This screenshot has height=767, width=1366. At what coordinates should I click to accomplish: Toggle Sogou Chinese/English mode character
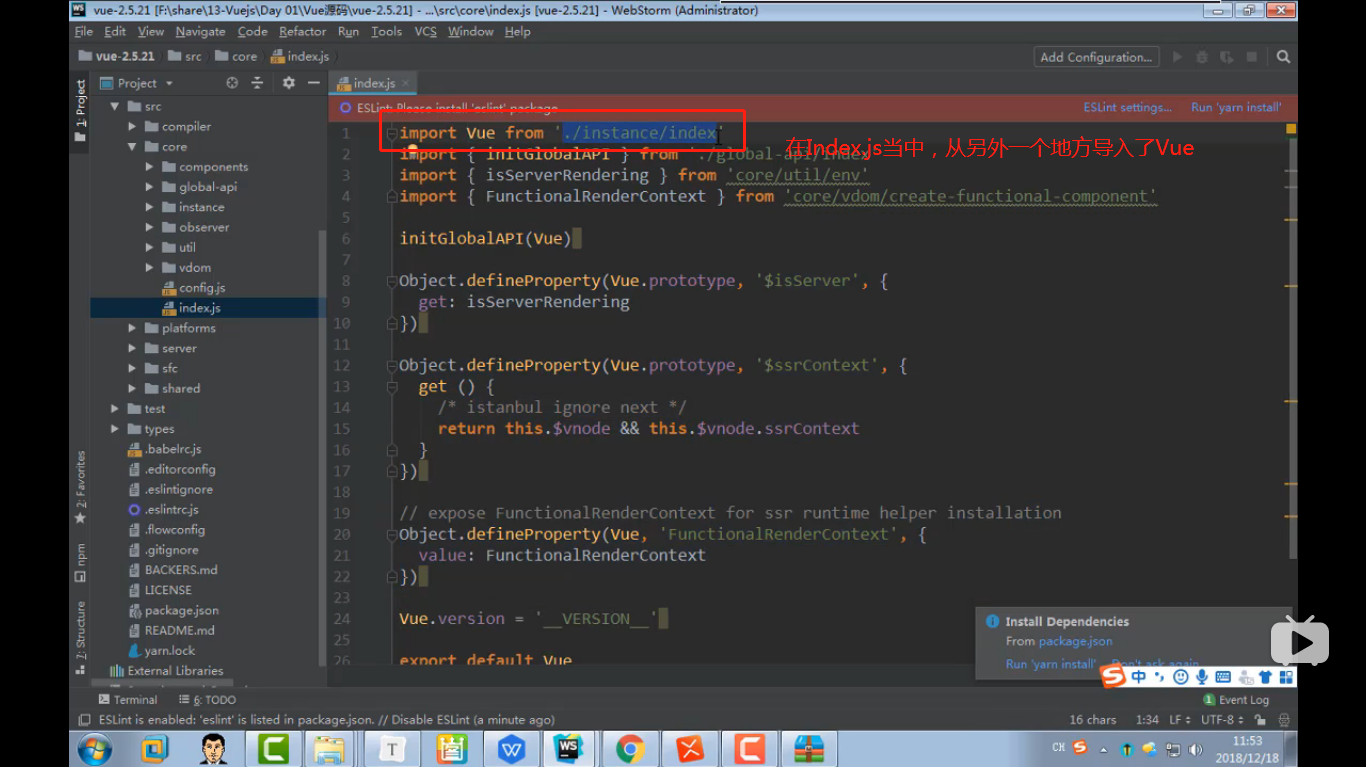tap(1139, 677)
